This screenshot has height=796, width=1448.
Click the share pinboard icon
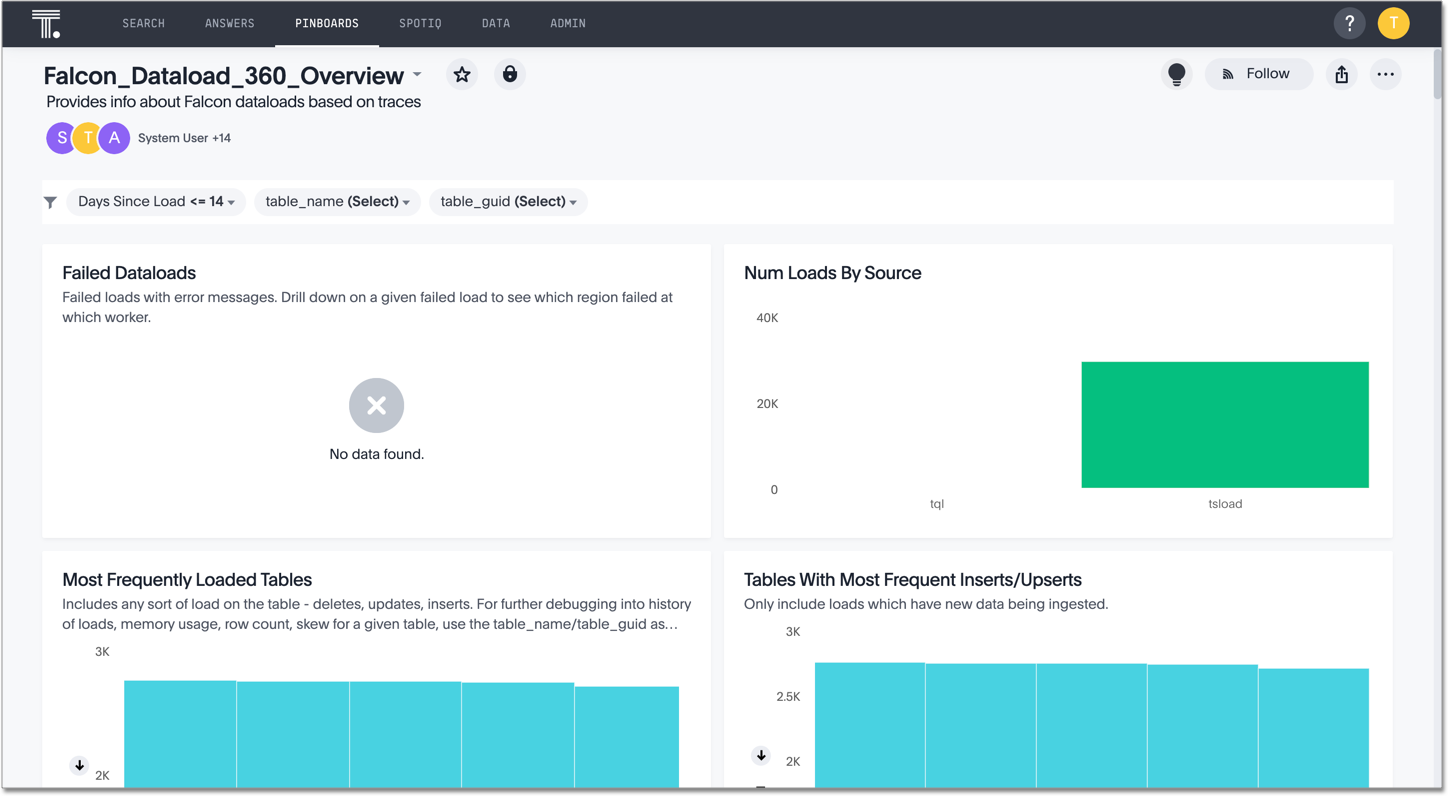(1342, 75)
